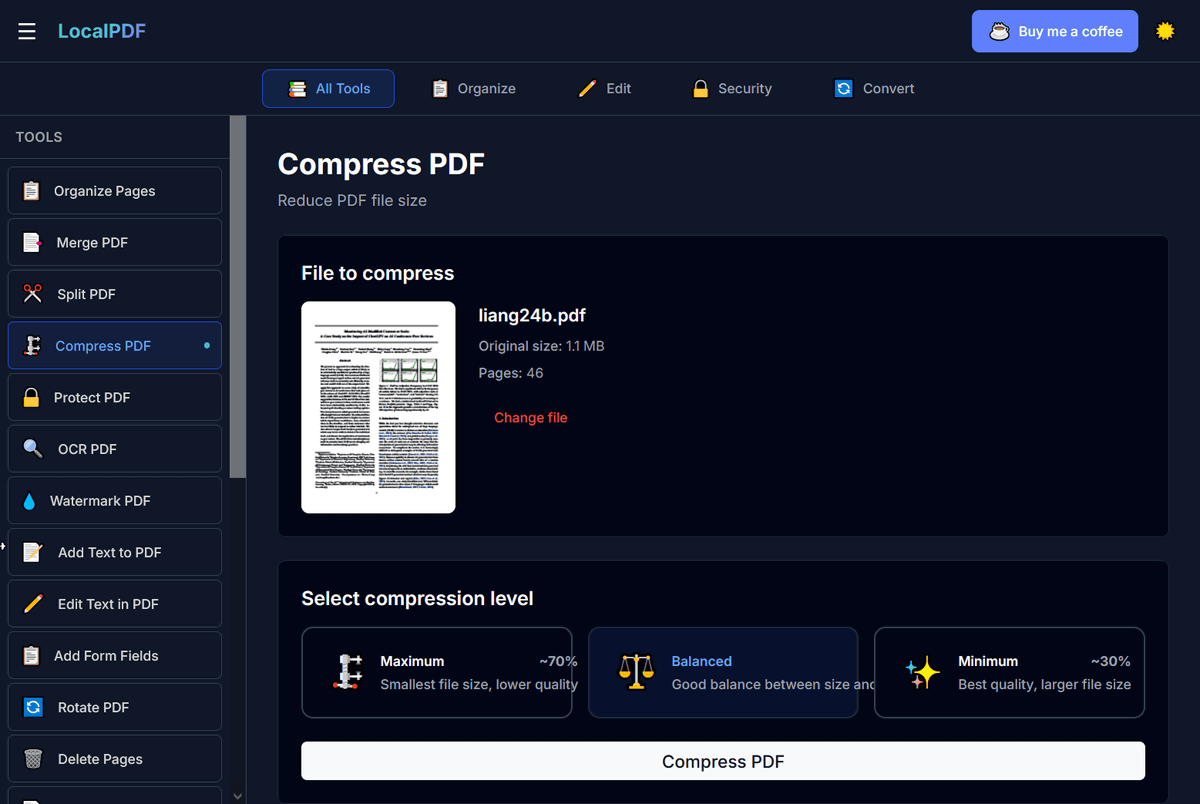Click the LocalPDF logo
Screen dimensions: 1200x804
[x=102, y=31]
